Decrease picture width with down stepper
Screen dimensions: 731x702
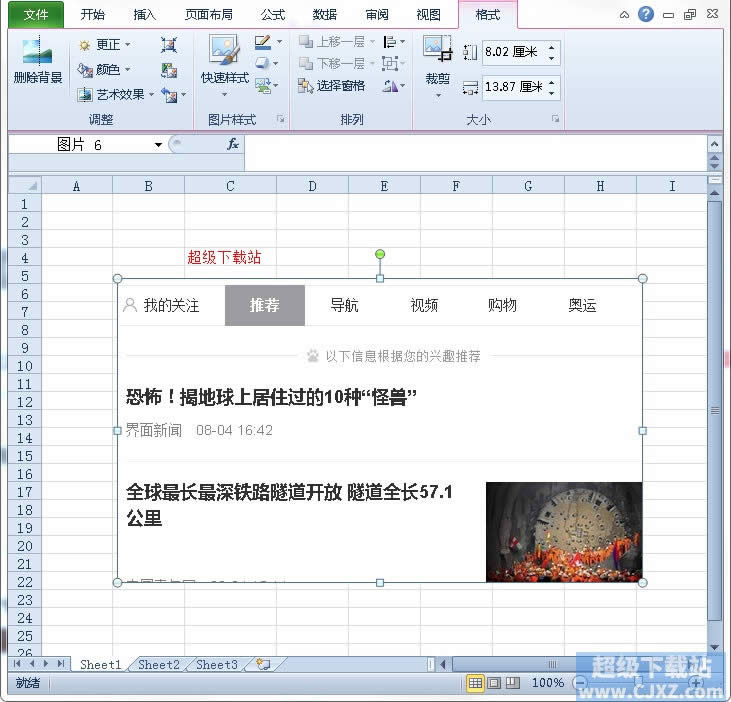552,93
